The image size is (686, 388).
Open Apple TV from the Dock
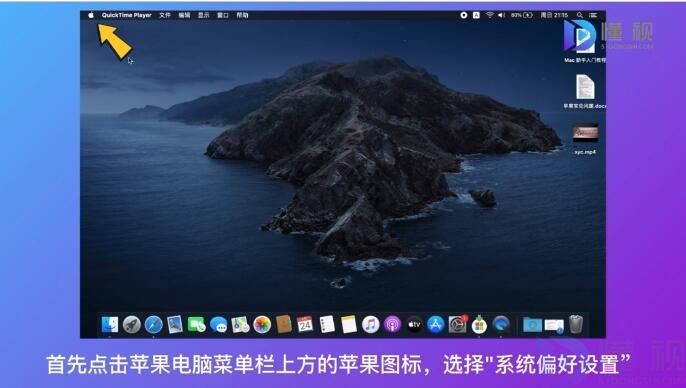(414, 325)
